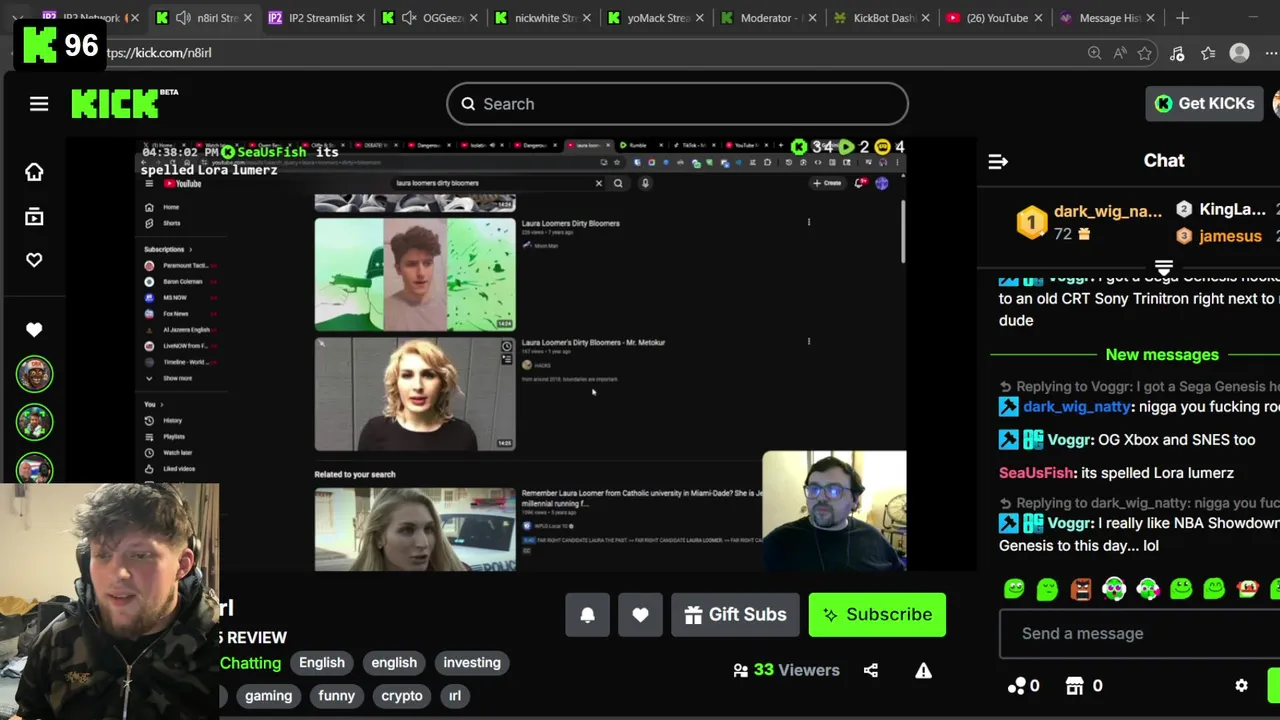Switch to the OGGeez browser tab
Image resolution: width=1280 pixels, height=720 pixels.
pos(432,18)
